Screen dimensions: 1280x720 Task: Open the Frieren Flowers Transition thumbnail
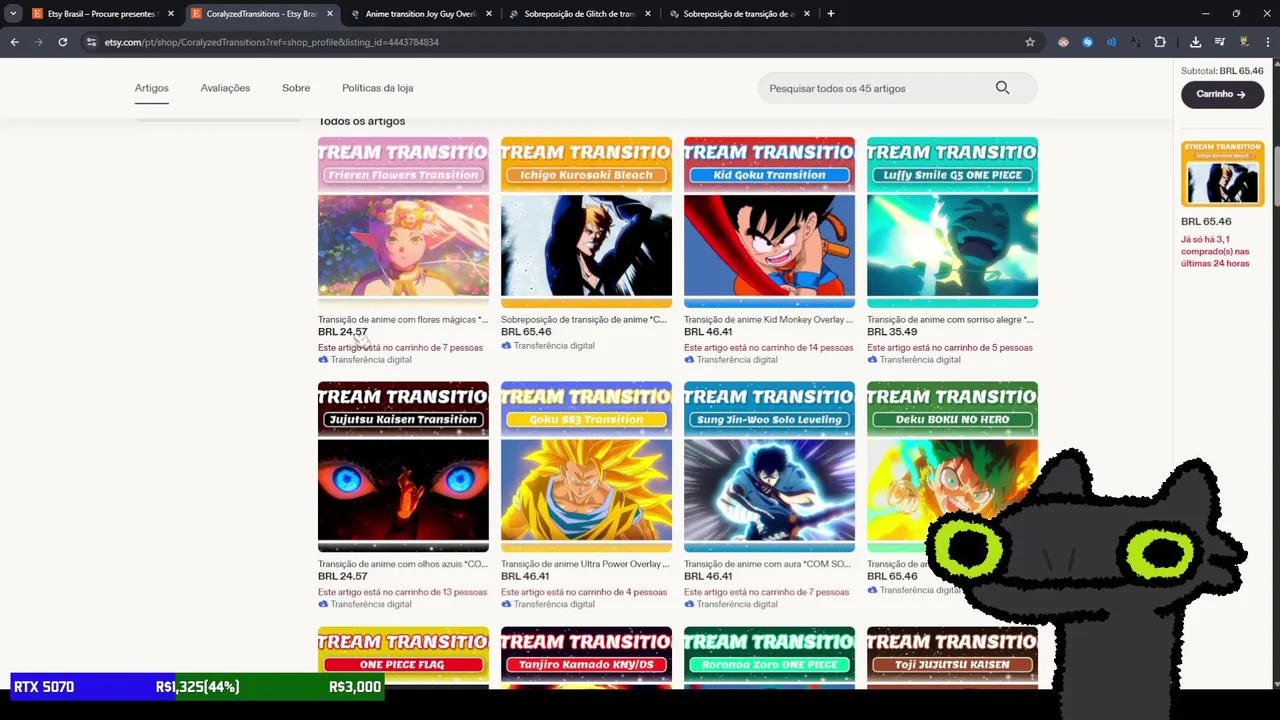click(x=403, y=222)
